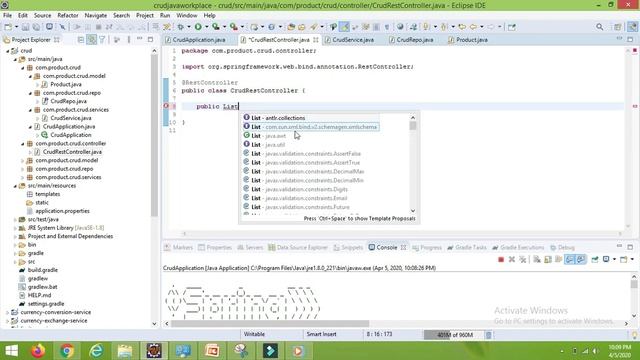Select CrudRestController.java in Project Explorer
The height and width of the screenshot is (360, 640).
pyautogui.click(x=72, y=152)
